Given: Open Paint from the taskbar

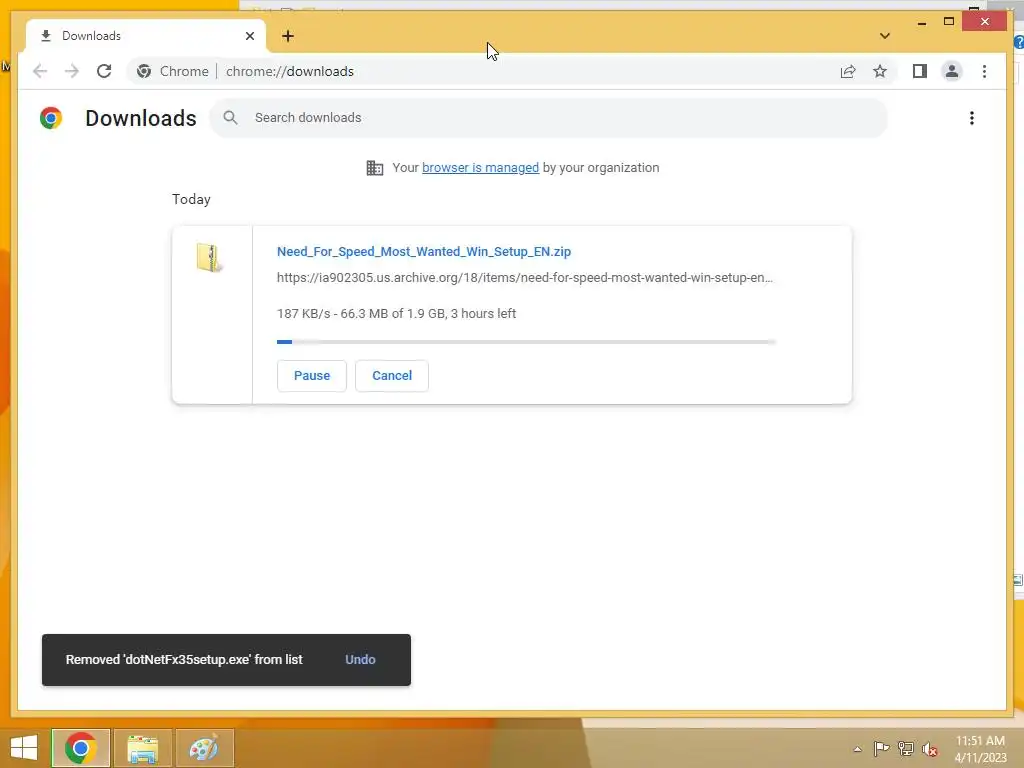Looking at the screenshot, I should tap(204, 748).
